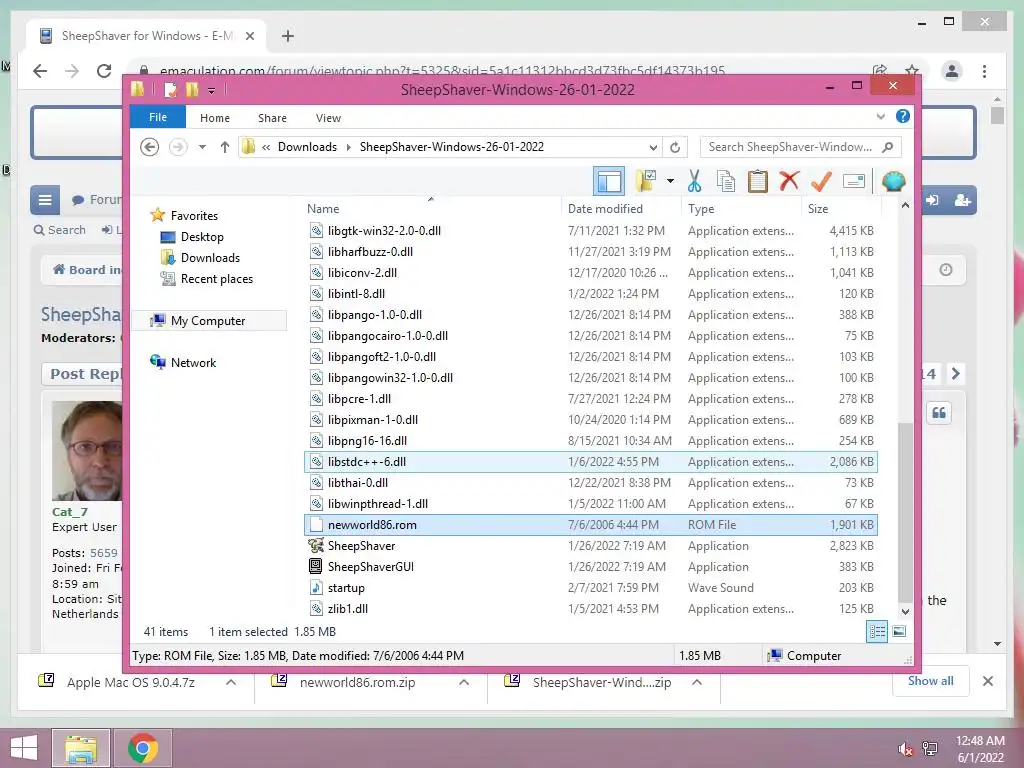Open the View ribbon tab

click(x=328, y=118)
